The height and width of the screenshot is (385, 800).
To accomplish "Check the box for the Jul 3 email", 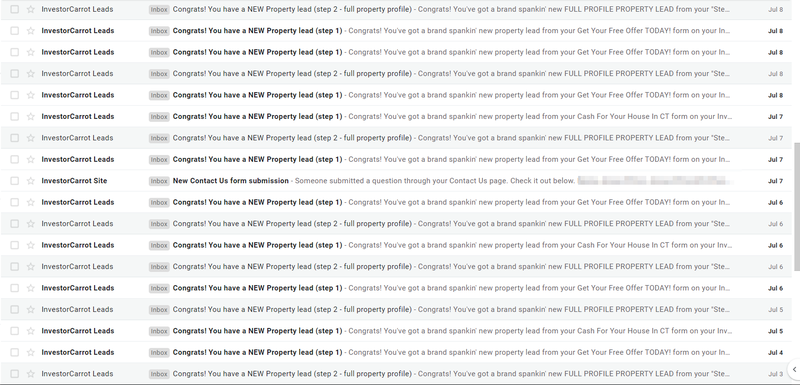I will [15, 373].
